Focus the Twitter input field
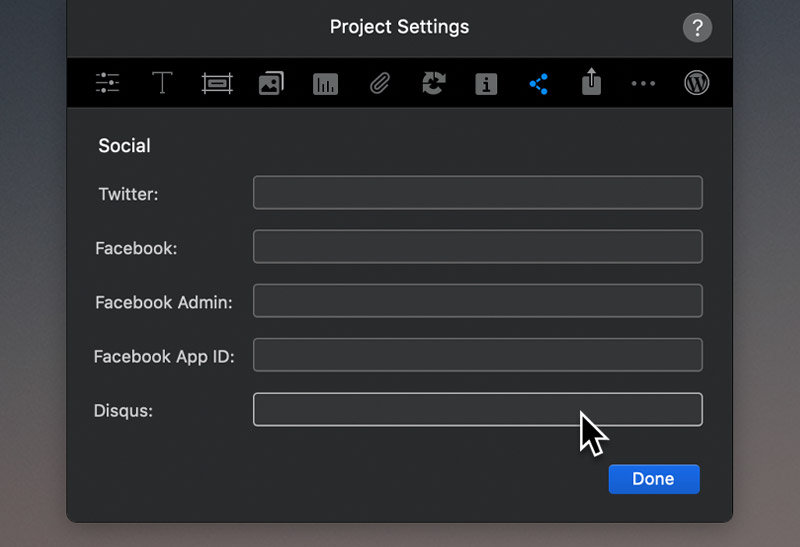800x547 pixels. [478, 193]
